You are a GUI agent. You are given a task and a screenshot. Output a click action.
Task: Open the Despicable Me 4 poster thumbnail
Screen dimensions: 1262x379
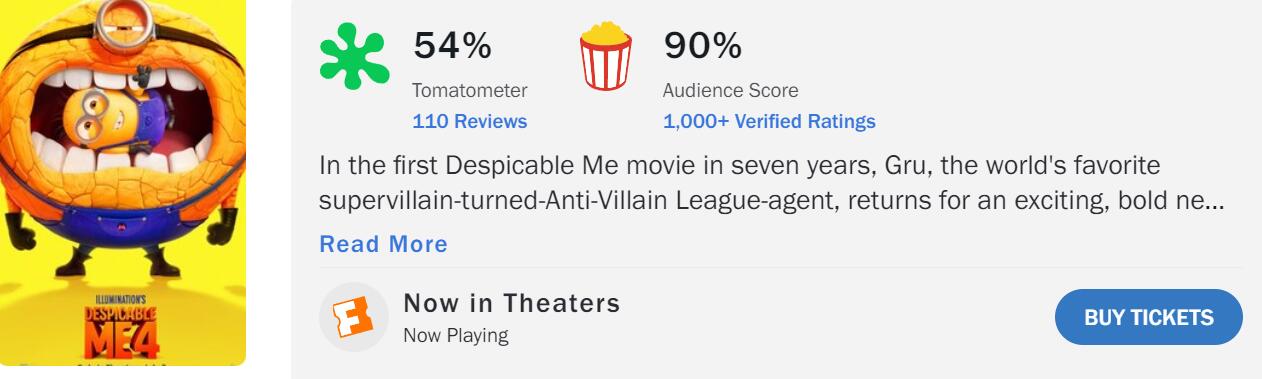[x=123, y=183]
